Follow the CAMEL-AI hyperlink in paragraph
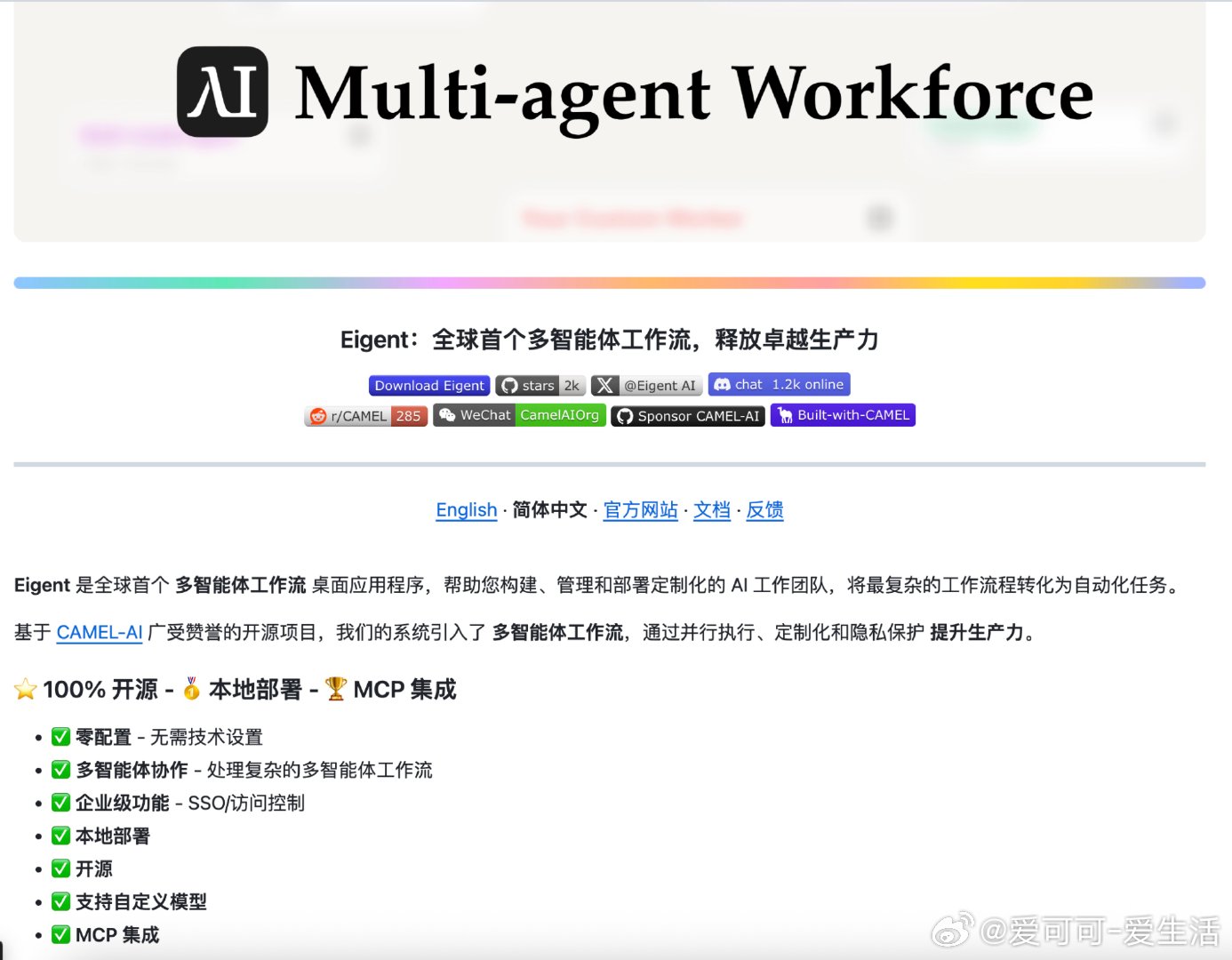The height and width of the screenshot is (960, 1232). pyautogui.click(x=100, y=632)
